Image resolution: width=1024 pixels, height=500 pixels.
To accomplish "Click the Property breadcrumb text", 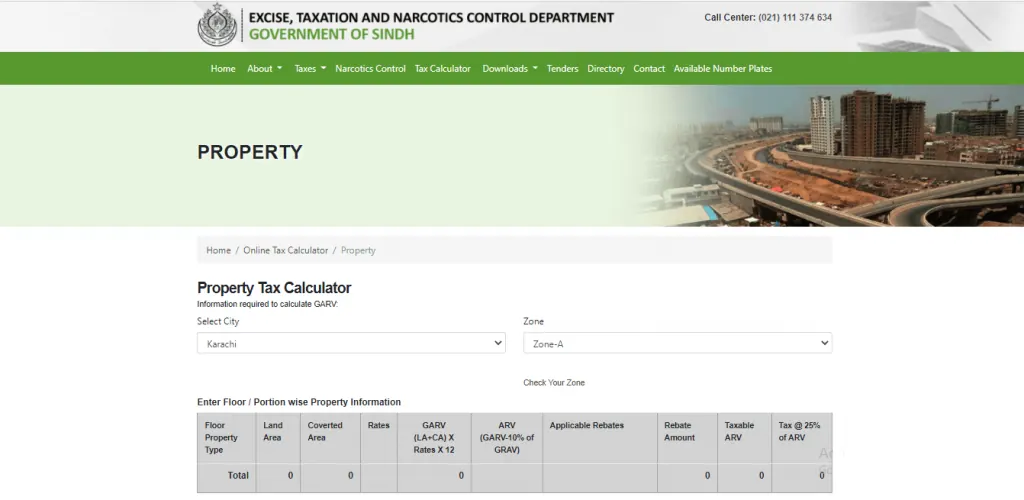I will 358,250.
